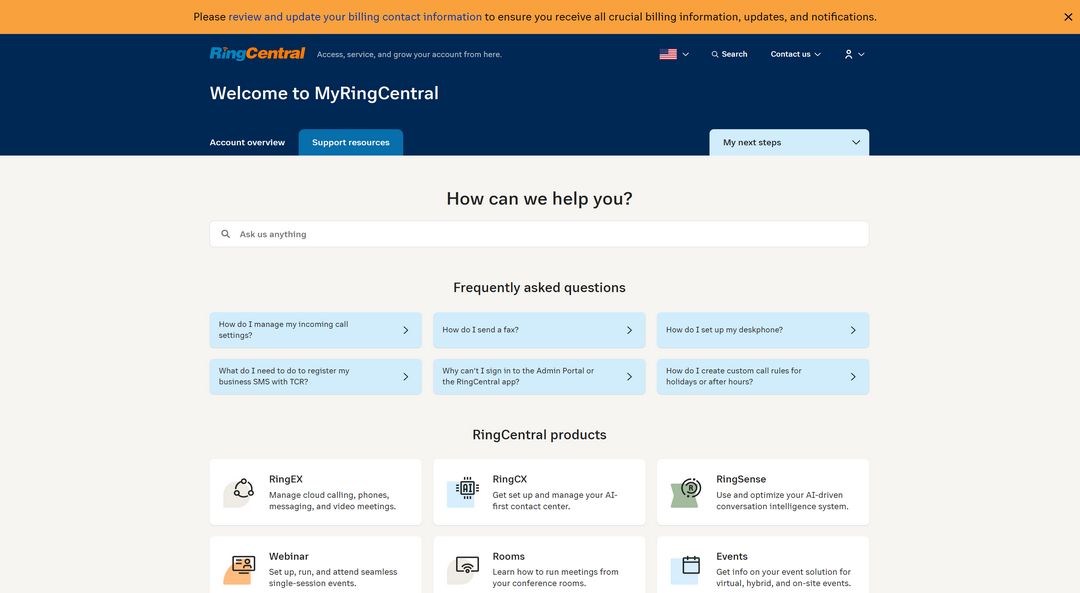Image resolution: width=1080 pixels, height=593 pixels.
Task: Open the My next steps dropdown
Action: [789, 142]
